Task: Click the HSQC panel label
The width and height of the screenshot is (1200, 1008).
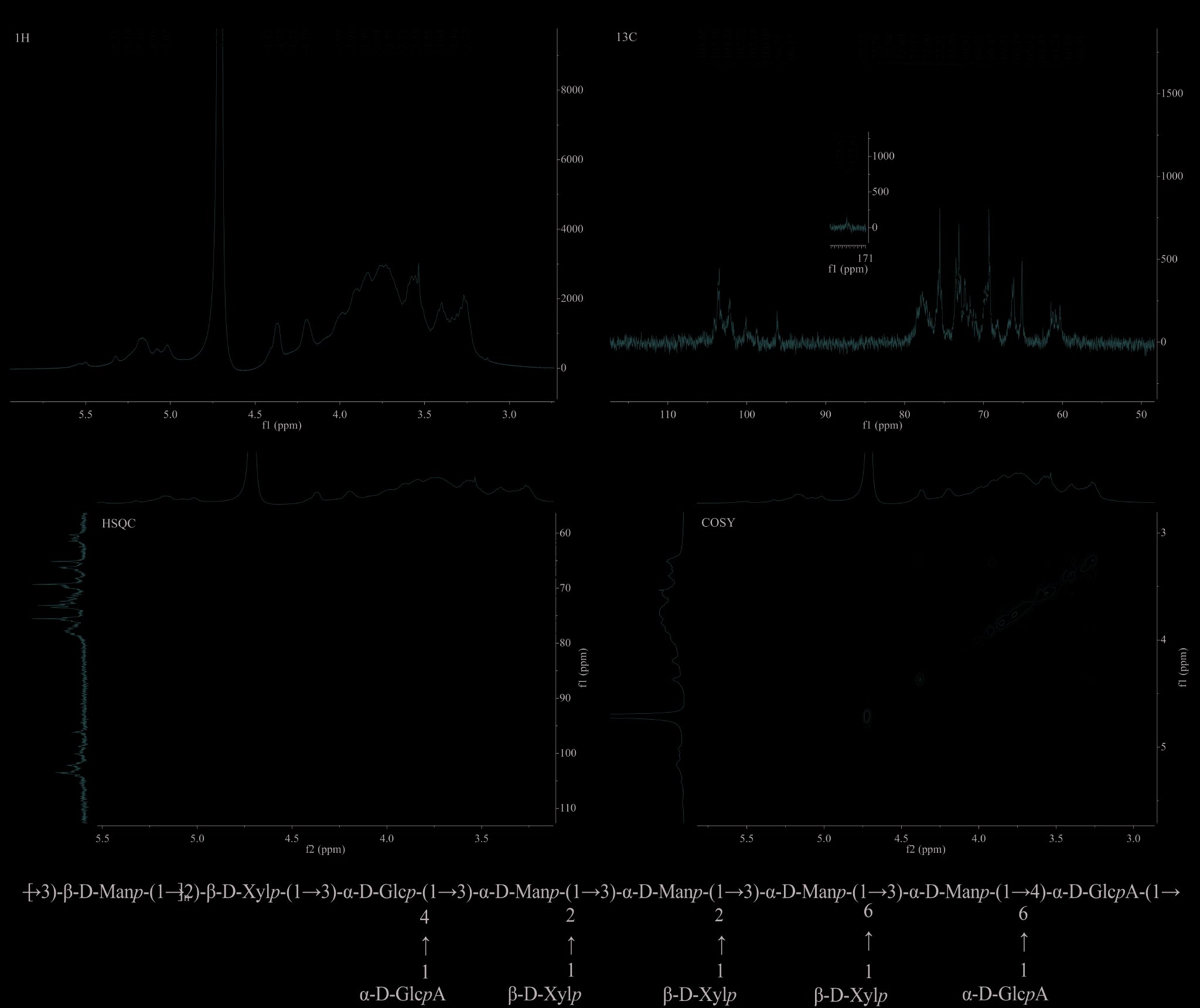Action: click(x=118, y=524)
